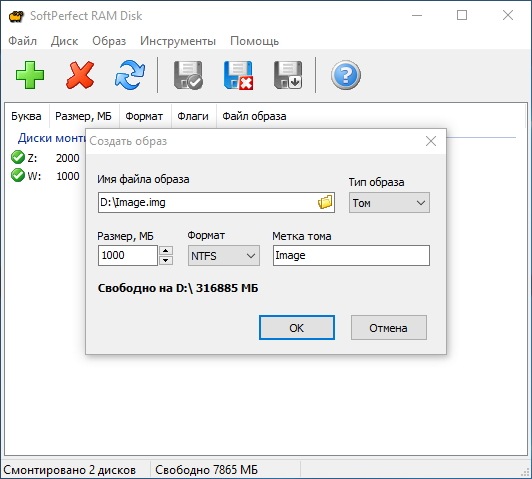Open help via blue question mark icon
This screenshot has height=479, width=532.
click(346, 75)
